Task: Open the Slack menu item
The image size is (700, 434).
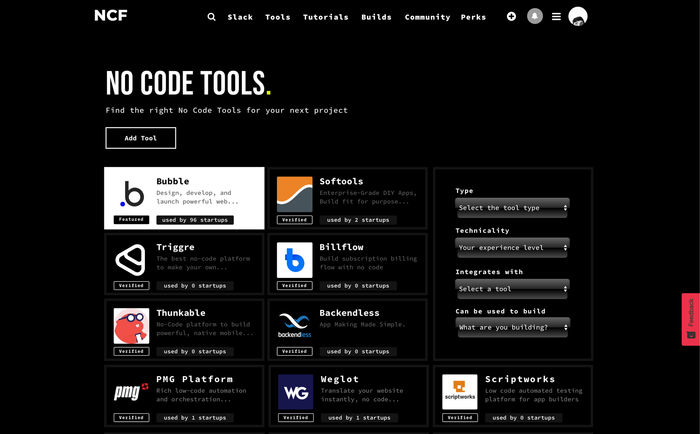Action: [240, 17]
